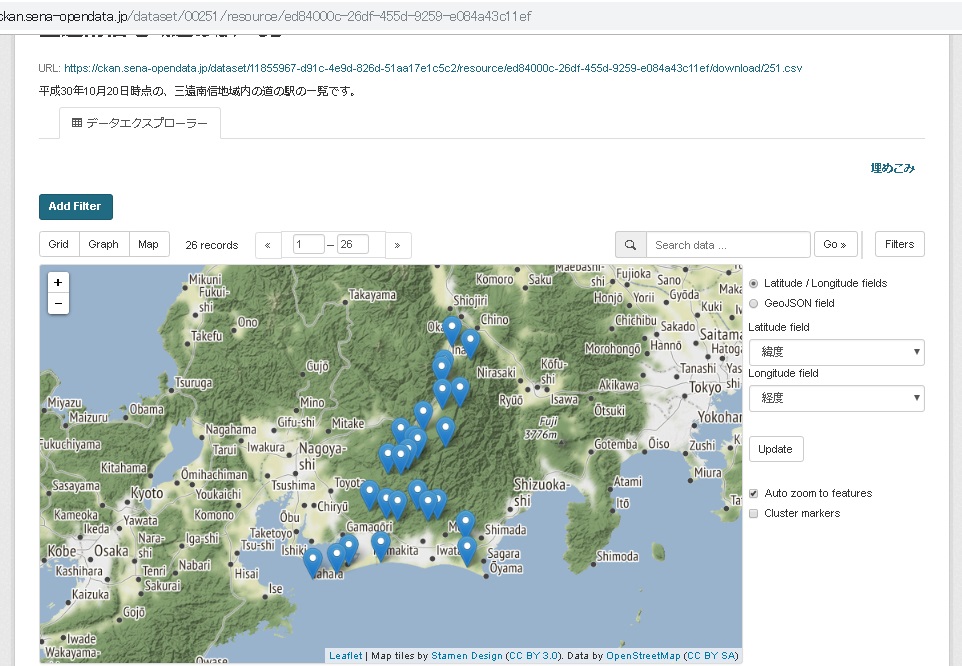Click the map zoom in plus button

click(58, 283)
